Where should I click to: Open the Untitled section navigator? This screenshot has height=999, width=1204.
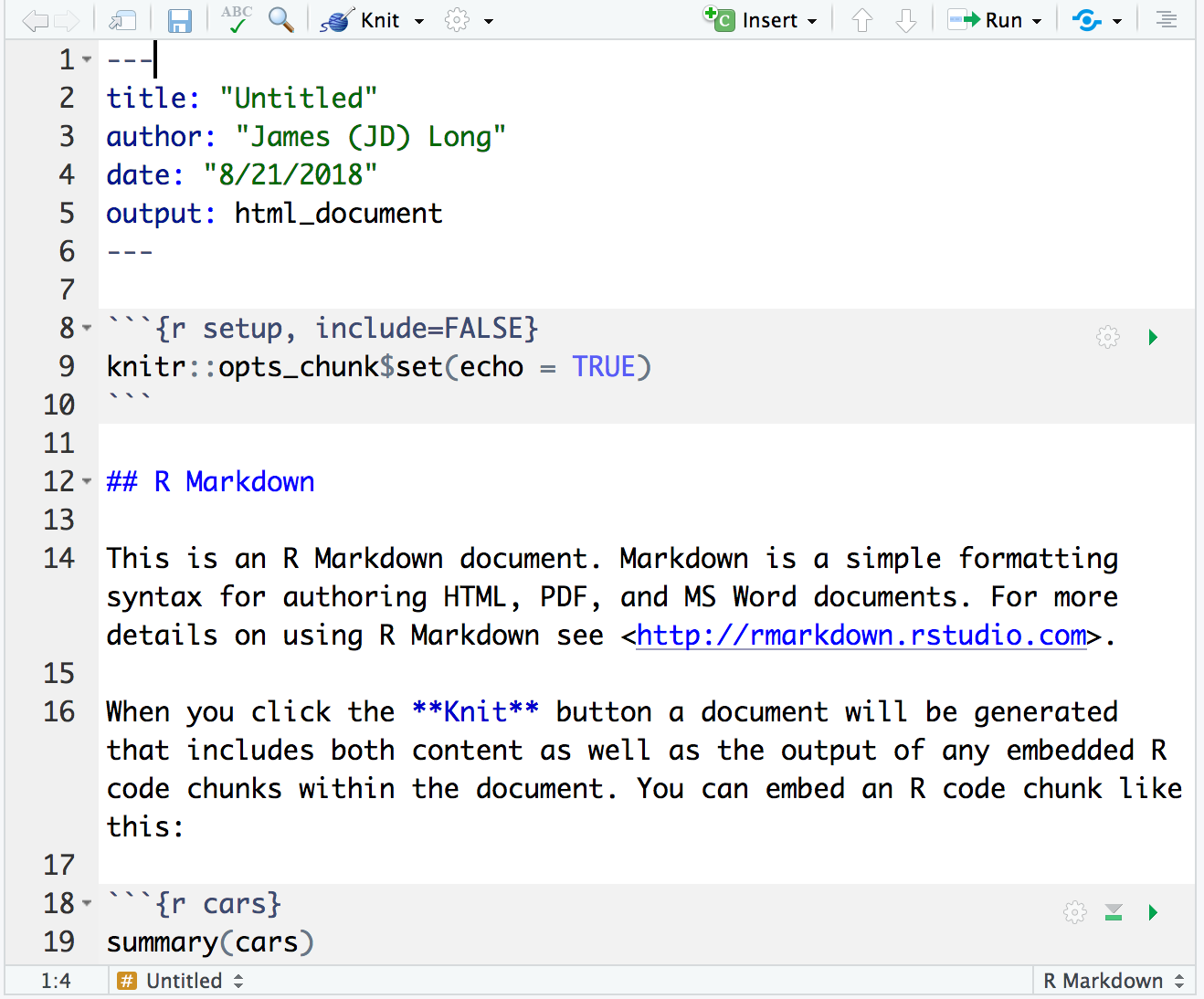tap(181, 981)
